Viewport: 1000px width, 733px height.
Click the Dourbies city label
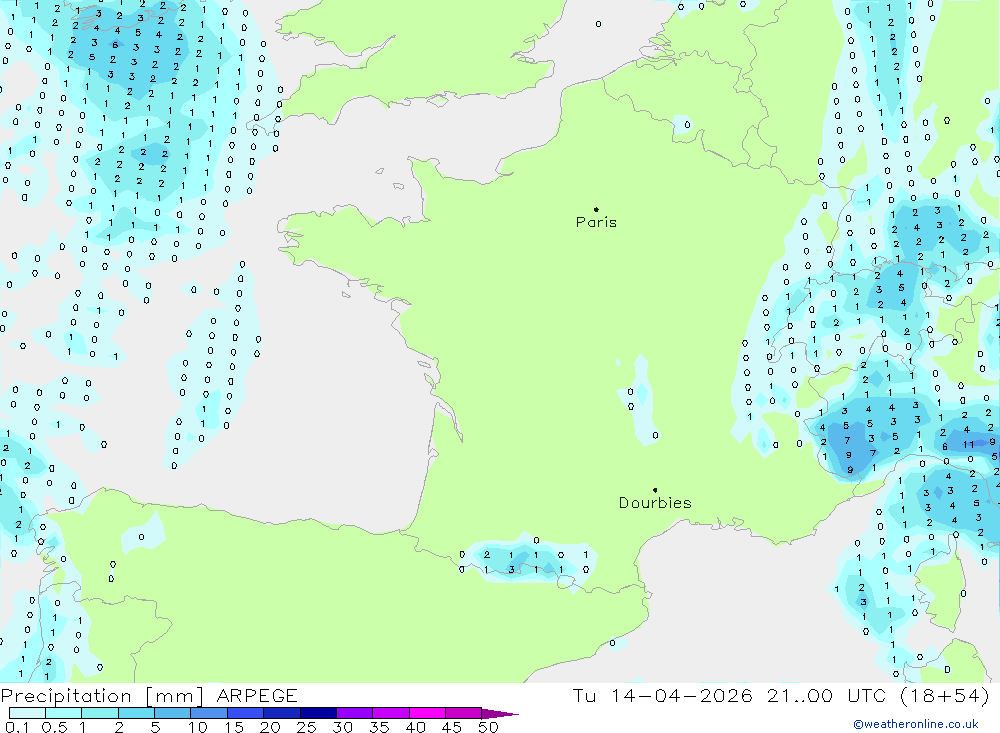[x=655, y=503]
